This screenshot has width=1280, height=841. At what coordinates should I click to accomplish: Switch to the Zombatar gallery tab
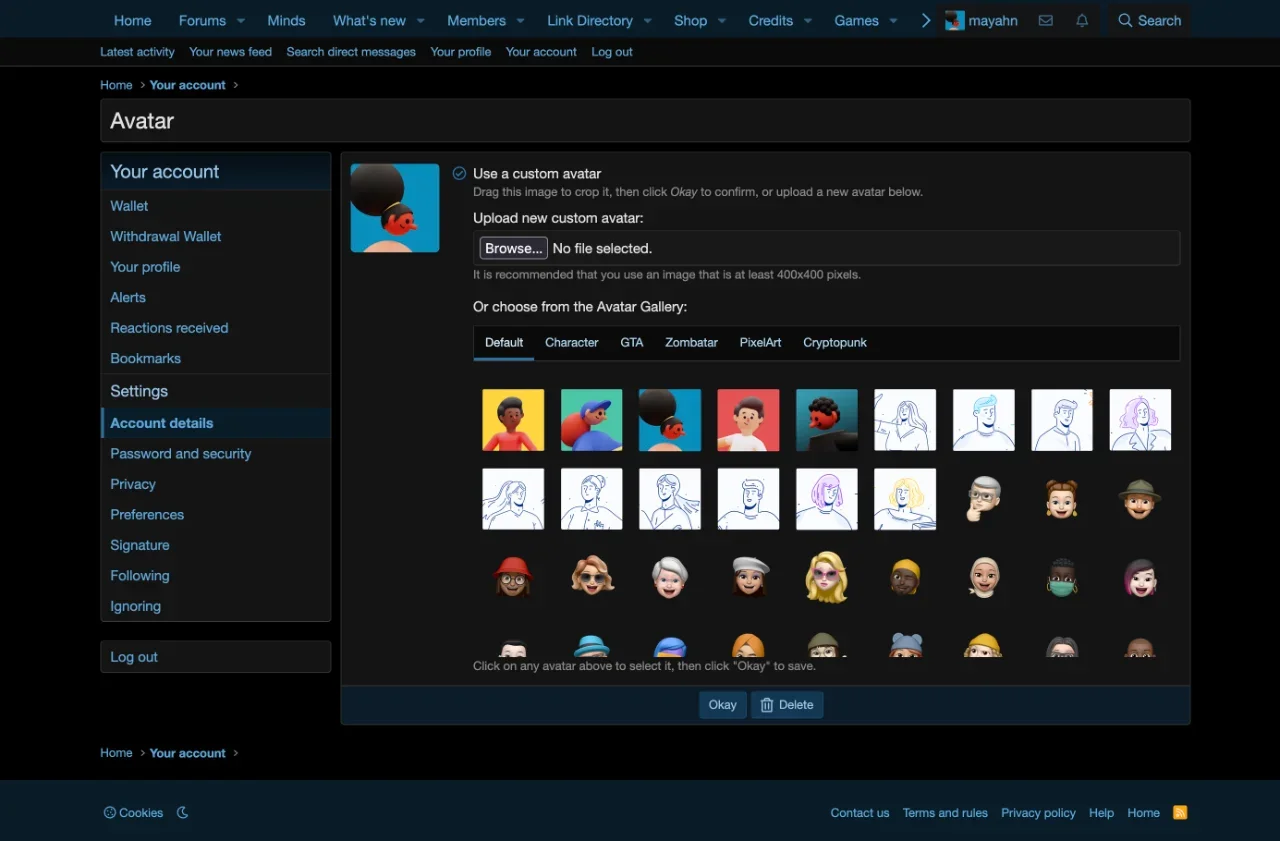coord(691,342)
